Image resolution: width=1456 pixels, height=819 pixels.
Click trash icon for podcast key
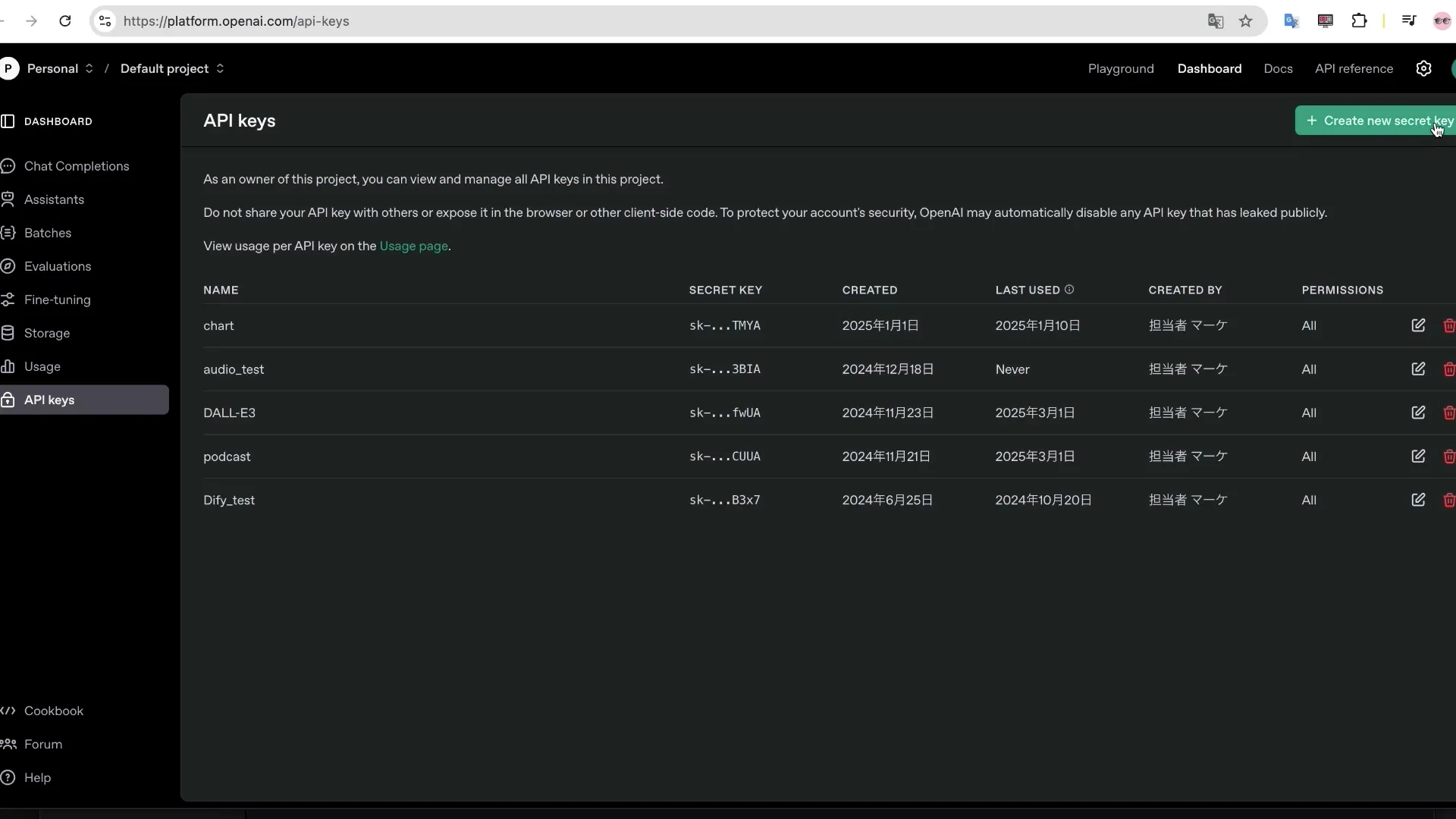point(1448,457)
